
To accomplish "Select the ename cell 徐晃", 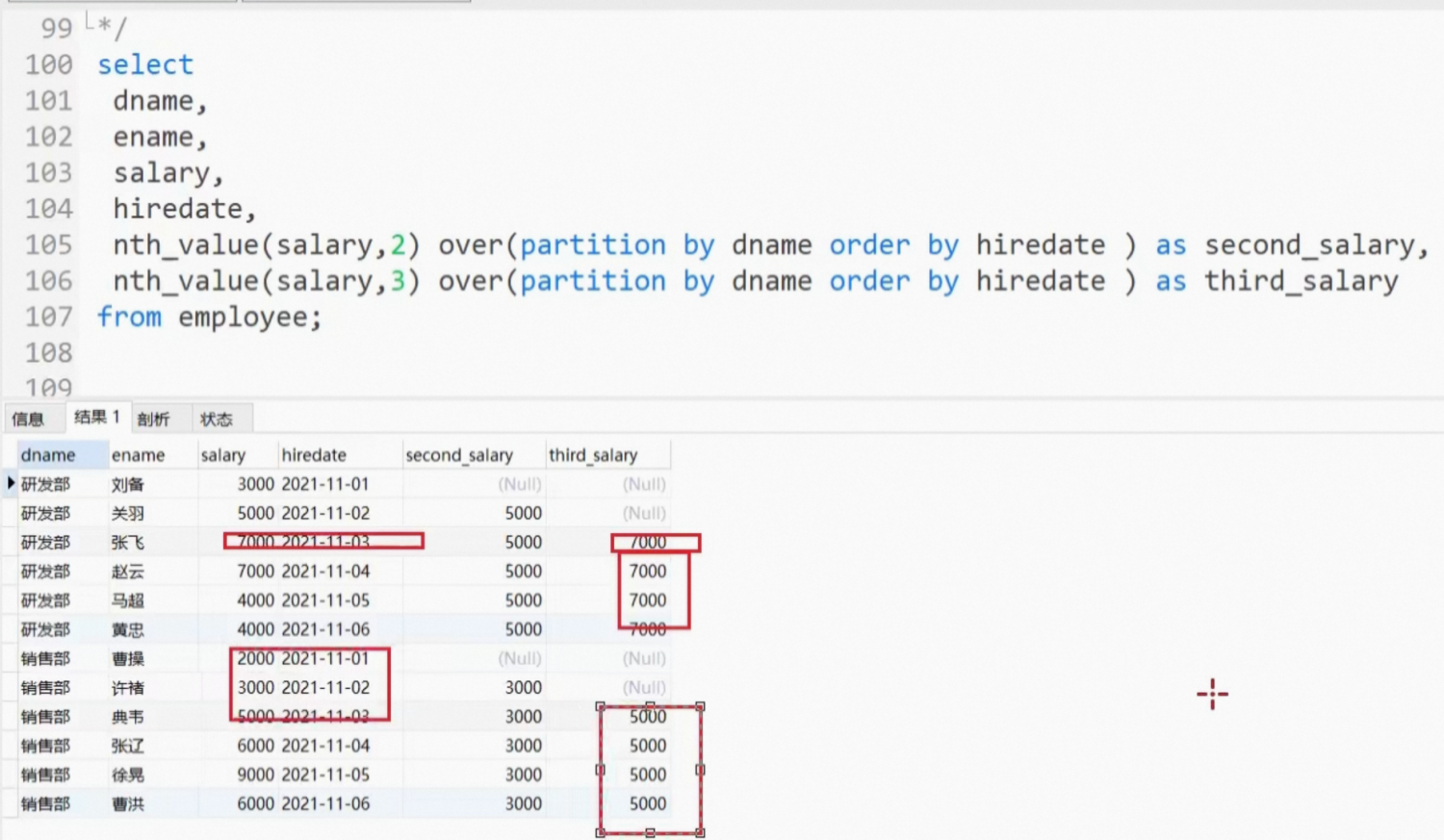I will coord(128,775).
